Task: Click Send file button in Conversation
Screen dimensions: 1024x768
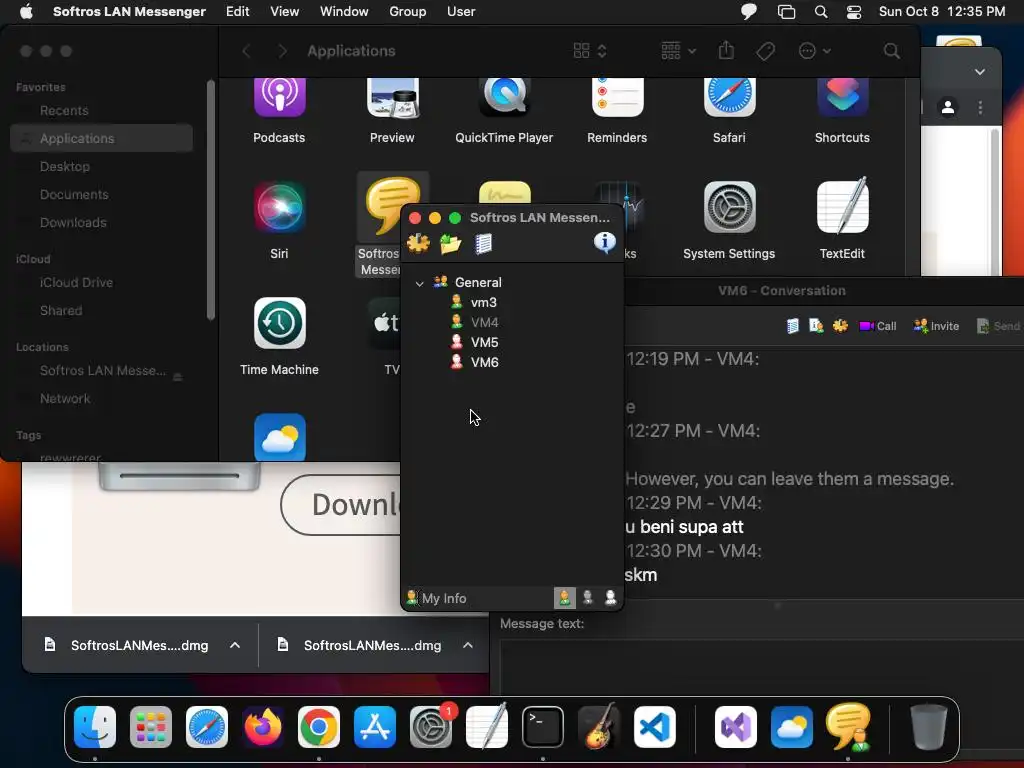Action: pos(998,326)
